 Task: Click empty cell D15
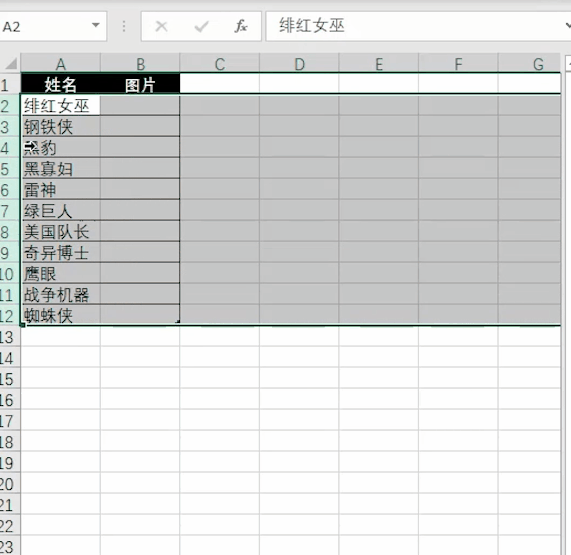click(x=299, y=378)
